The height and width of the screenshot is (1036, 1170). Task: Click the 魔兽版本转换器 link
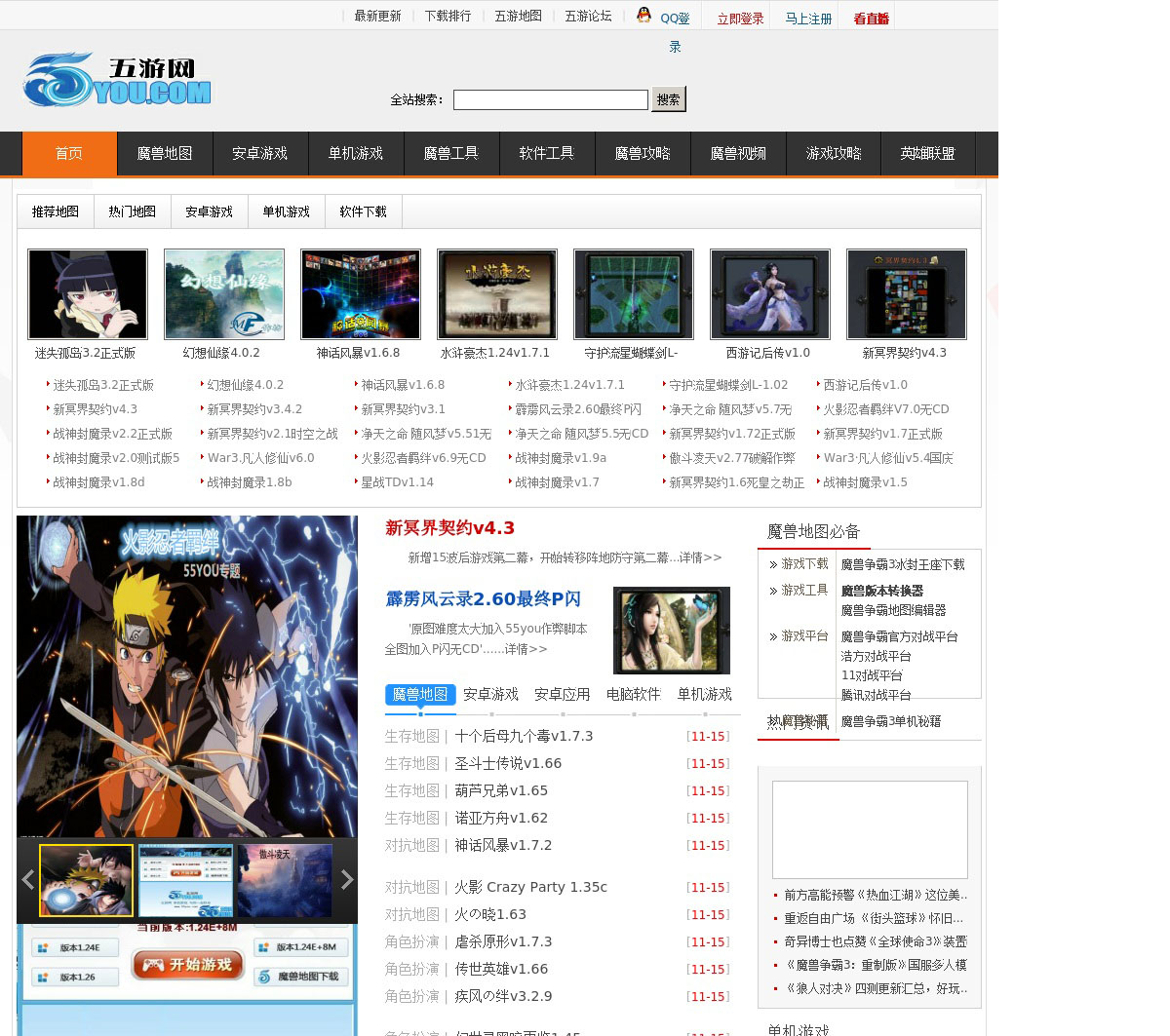pos(882,591)
